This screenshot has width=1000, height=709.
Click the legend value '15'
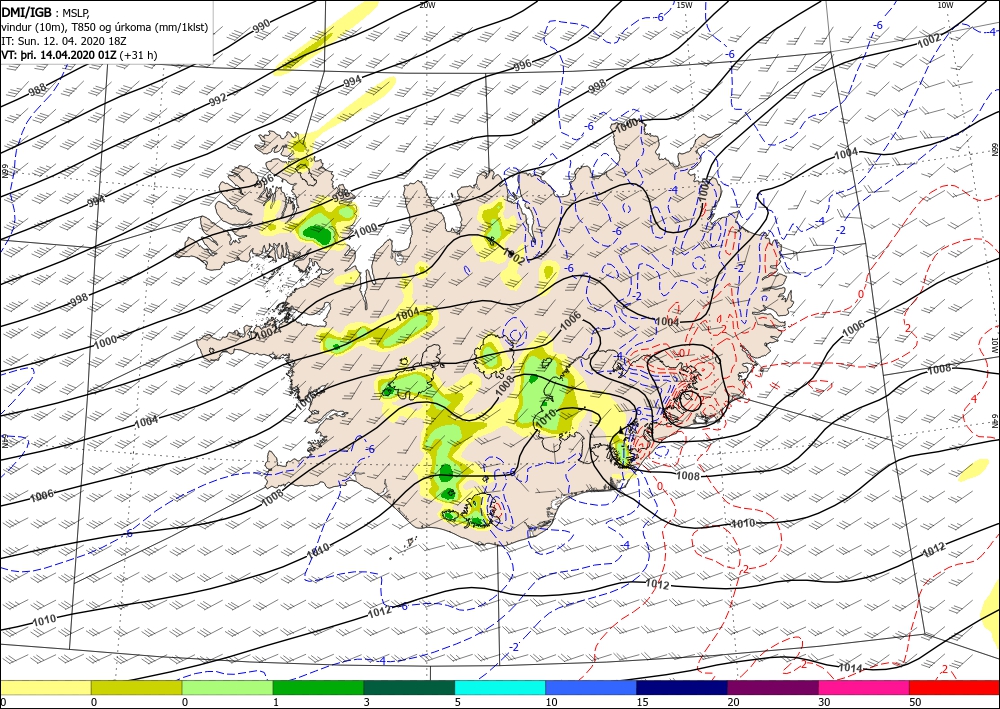642,702
